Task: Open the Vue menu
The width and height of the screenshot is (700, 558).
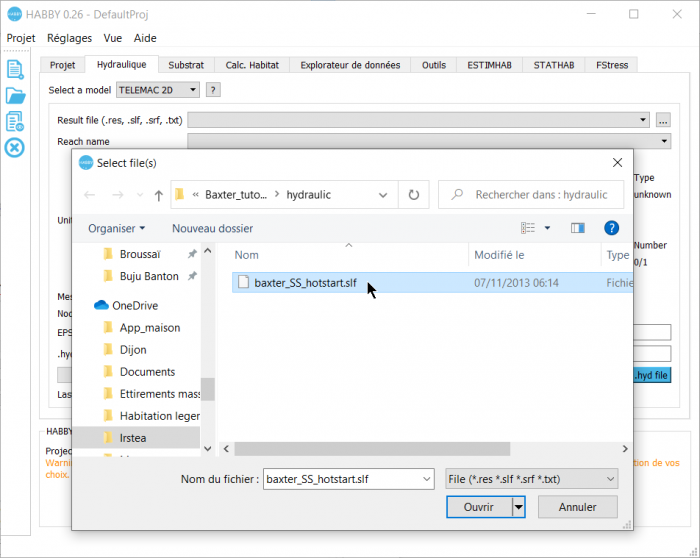Action: coord(112,38)
